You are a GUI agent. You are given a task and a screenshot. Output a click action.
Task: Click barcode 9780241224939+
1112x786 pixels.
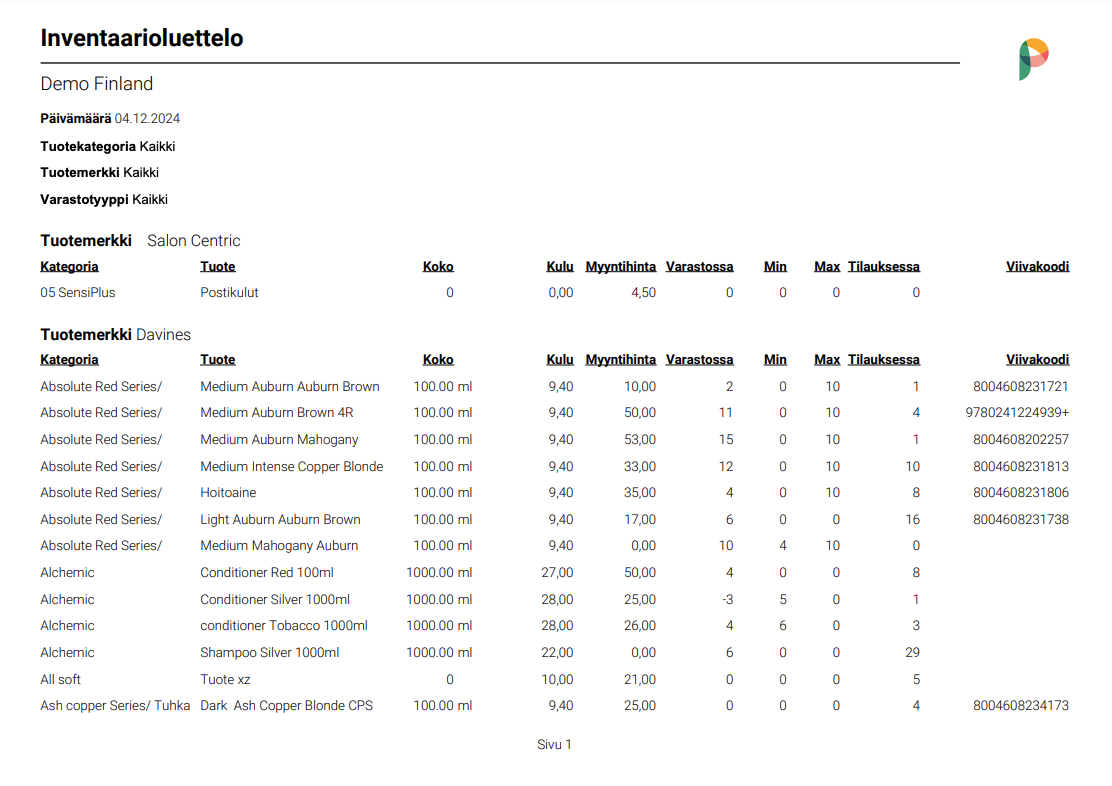[1017, 413]
